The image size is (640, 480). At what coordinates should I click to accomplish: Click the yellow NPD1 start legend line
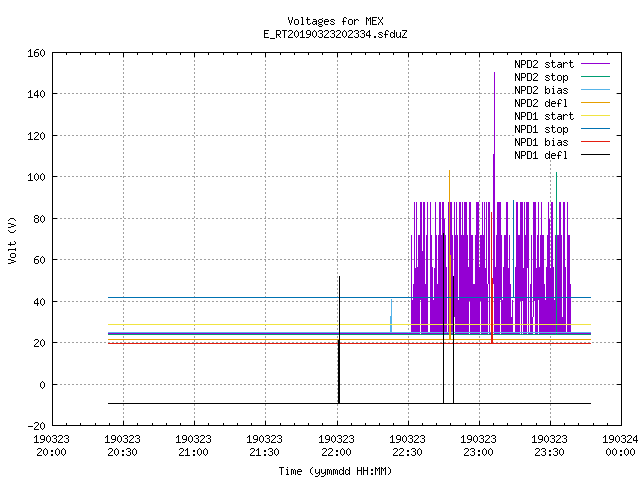coord(595,116)
